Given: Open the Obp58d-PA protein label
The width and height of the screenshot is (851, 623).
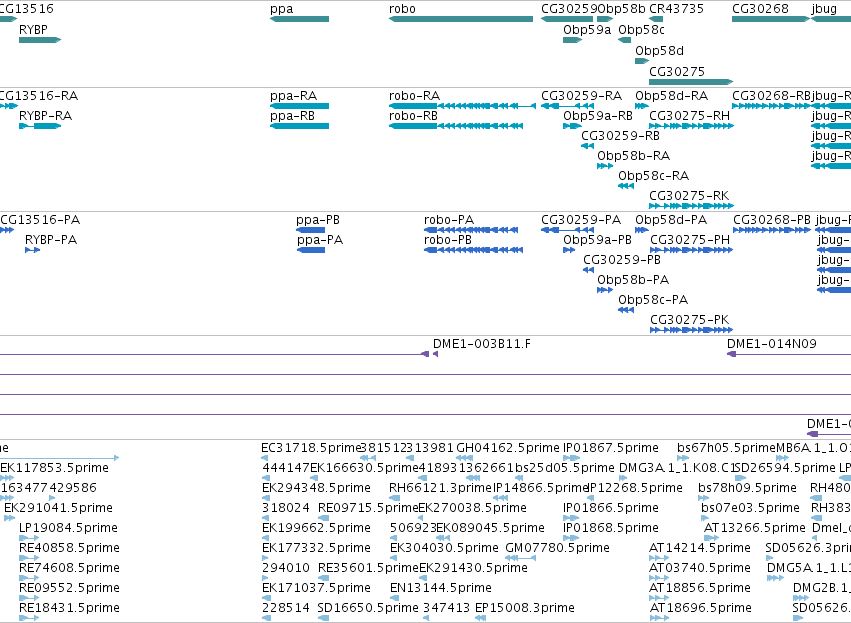Looking at the screenshot, I should [671, 220].
